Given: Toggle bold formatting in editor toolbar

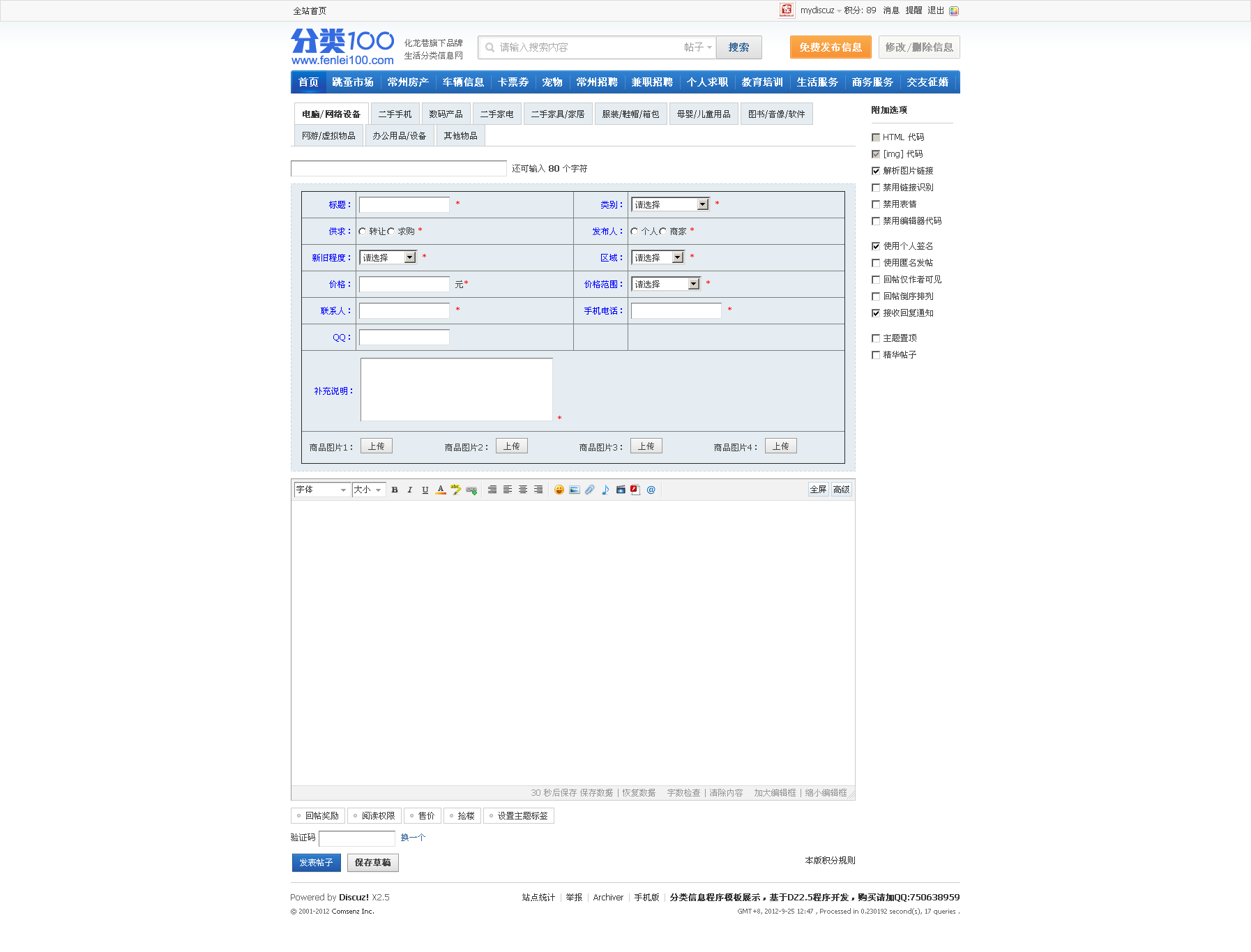Looking at the screenshot, I should click(395, 490).
